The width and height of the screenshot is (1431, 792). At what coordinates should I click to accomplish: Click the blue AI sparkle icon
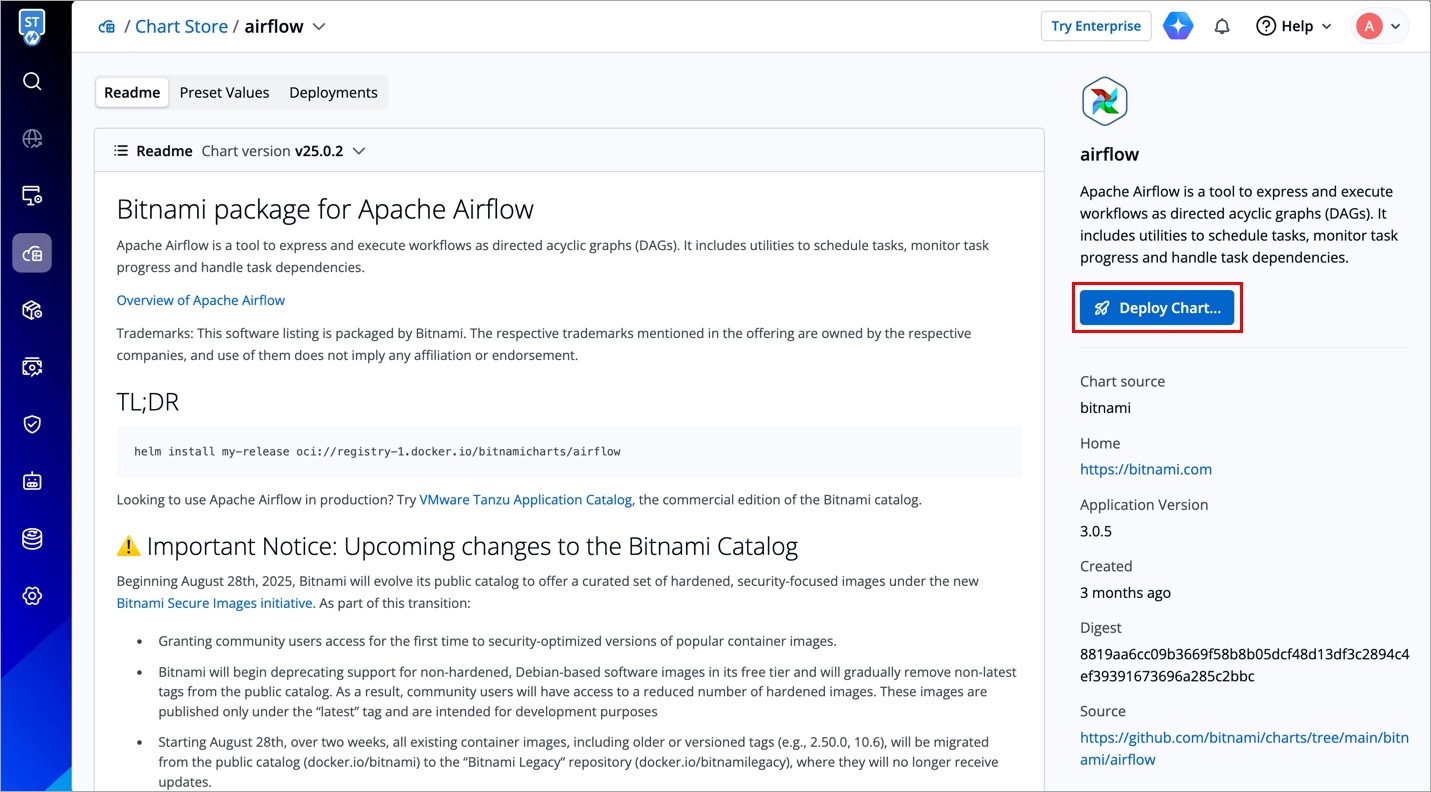point(1178,27)
